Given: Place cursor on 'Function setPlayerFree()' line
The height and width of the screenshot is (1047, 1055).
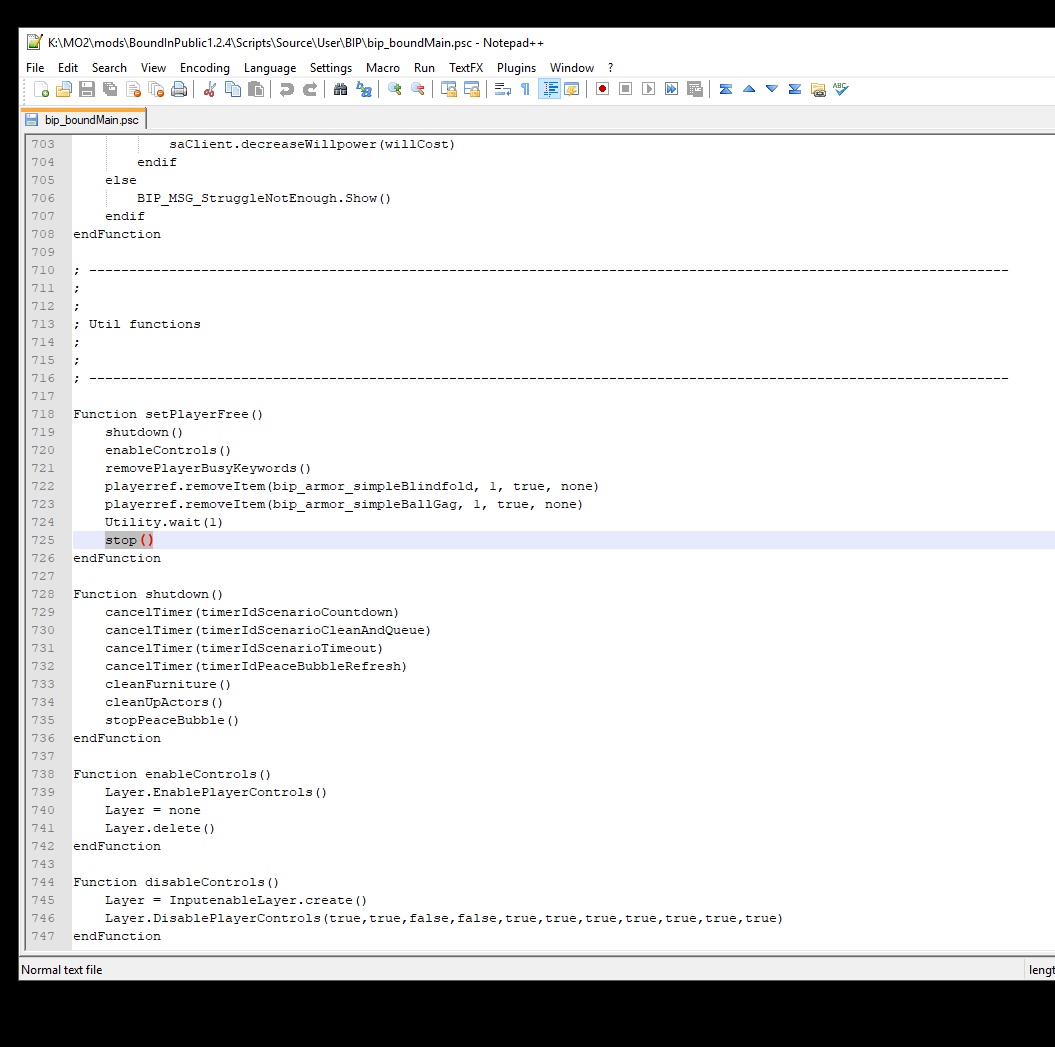Looking at the screenshot, I should 168,414.
